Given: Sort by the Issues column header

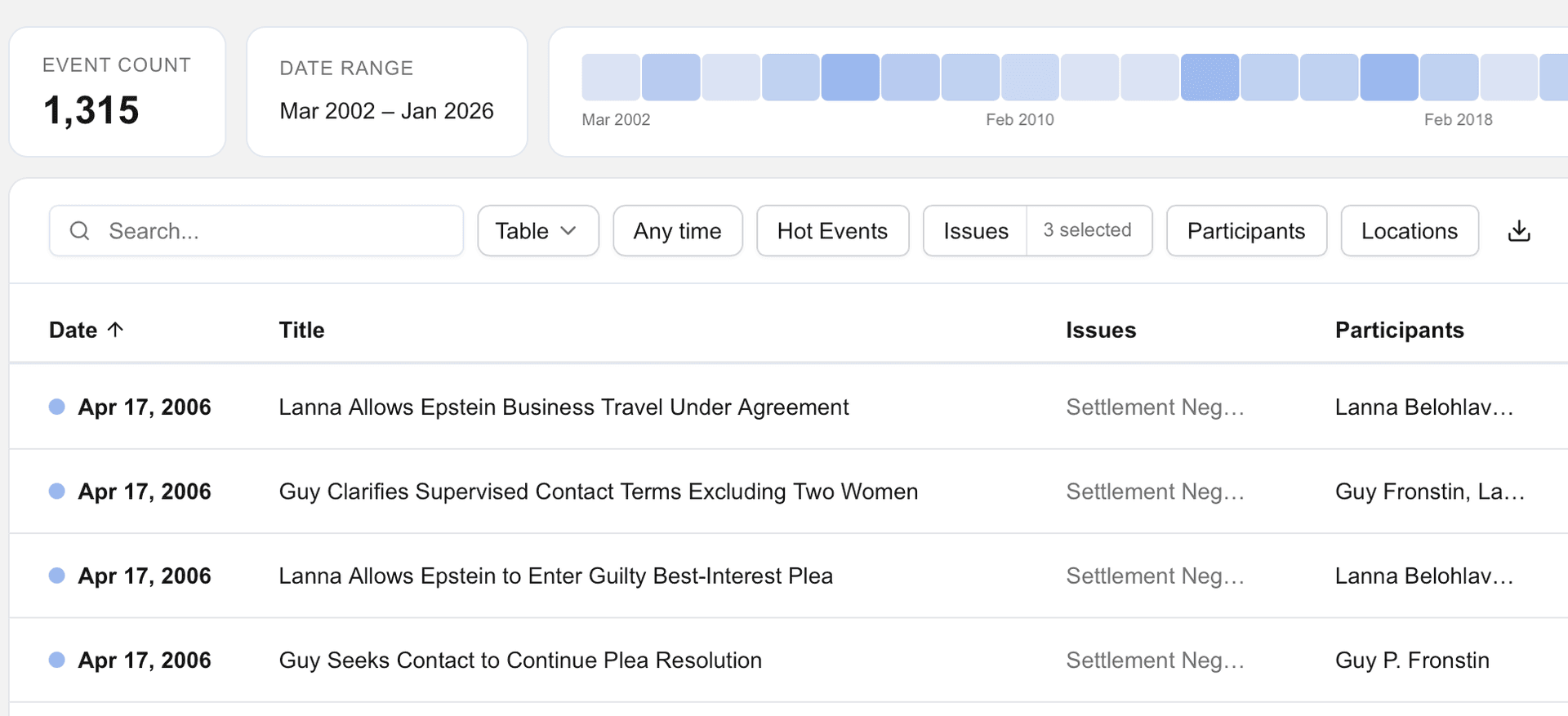Looking at the screenshot, I should point(1100,330).
